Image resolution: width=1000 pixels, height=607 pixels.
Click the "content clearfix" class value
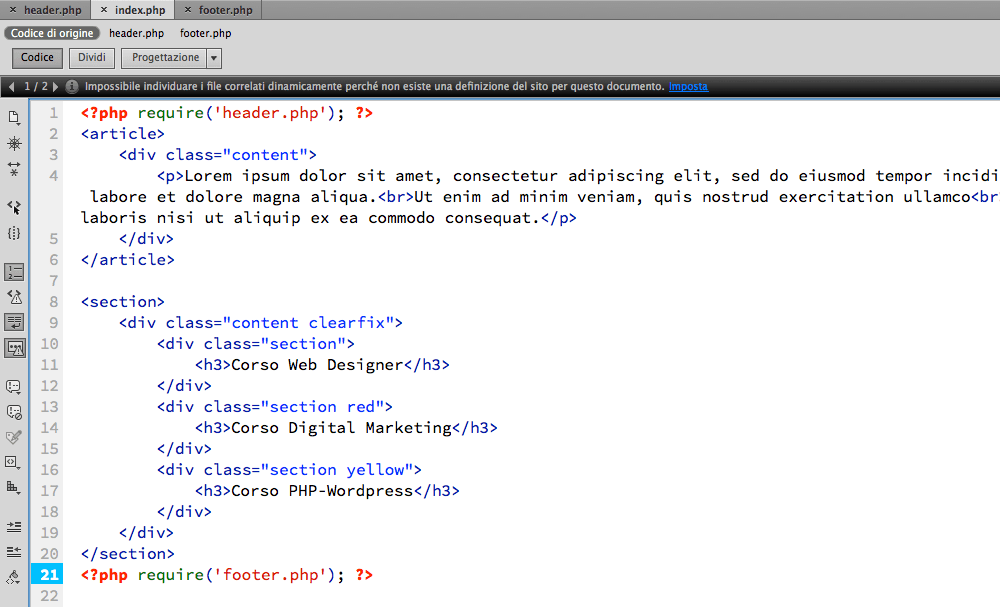tap(308, 323)
